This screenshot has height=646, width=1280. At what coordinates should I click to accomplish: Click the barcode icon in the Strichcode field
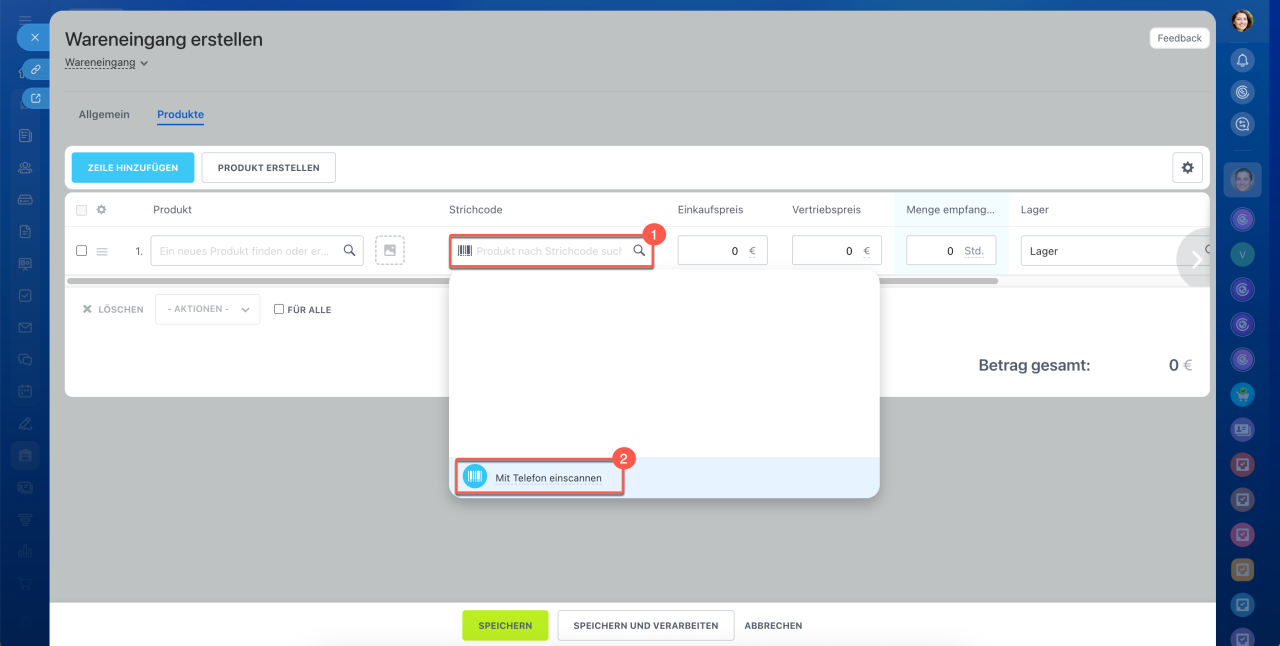465,251
